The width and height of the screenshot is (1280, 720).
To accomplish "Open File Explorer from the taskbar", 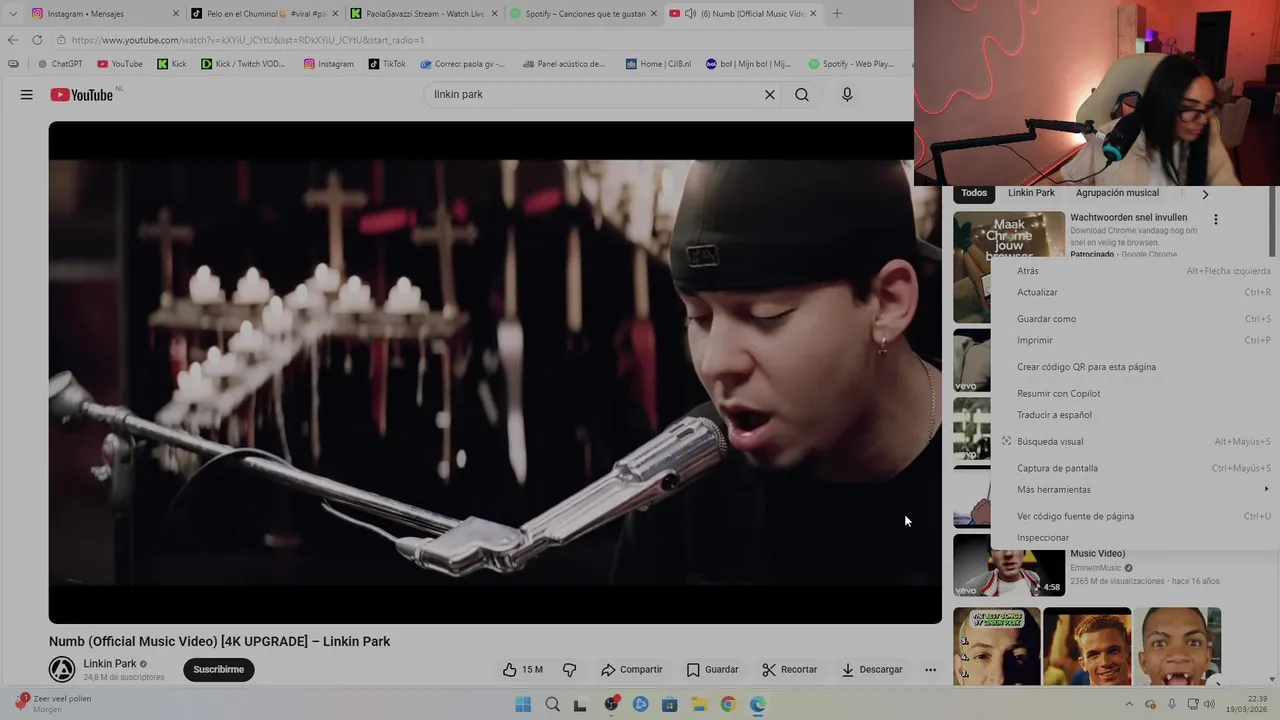I will [x=699, y=704].
